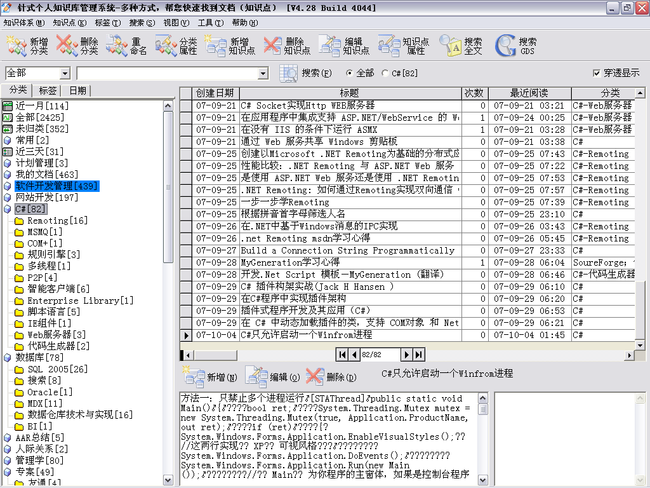The height and width of the screenshot is (488, 650).
Task: Open 知识点属性 from the toolbar
Action: 403,46
